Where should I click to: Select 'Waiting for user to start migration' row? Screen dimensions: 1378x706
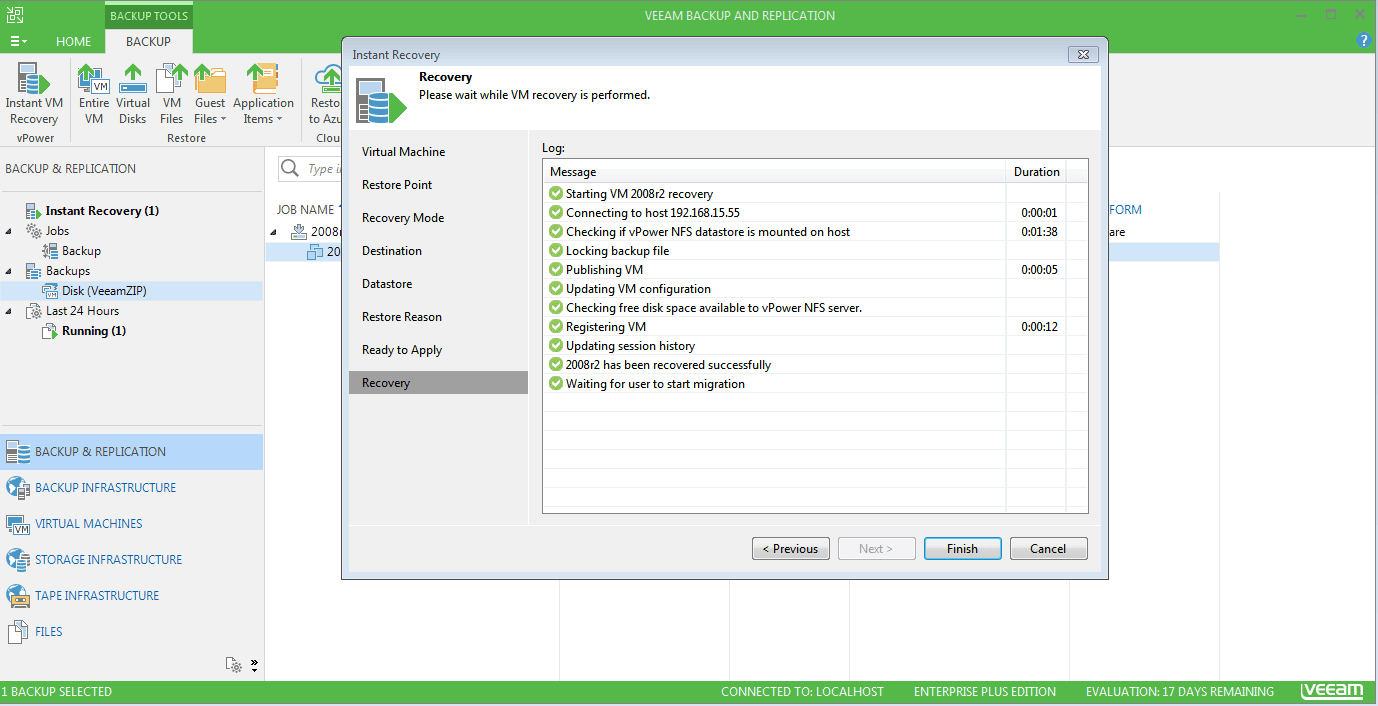(815, 384)
